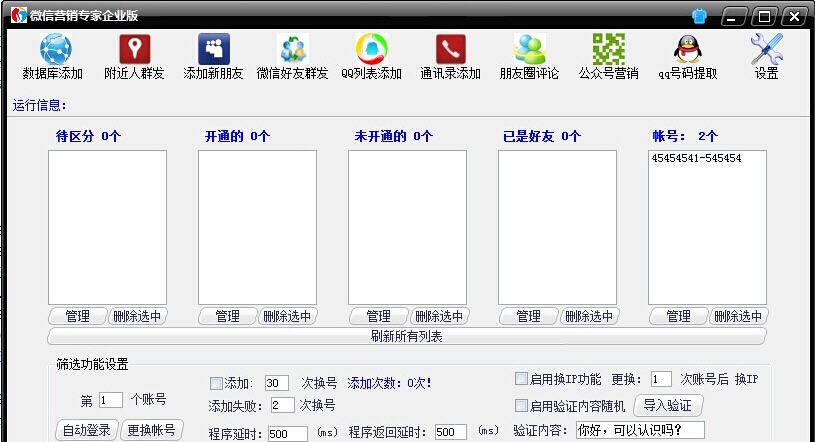Screen dimensions: 815x442
Task: Maximize the 微信营销专家 window
Action: coord(764,17)
